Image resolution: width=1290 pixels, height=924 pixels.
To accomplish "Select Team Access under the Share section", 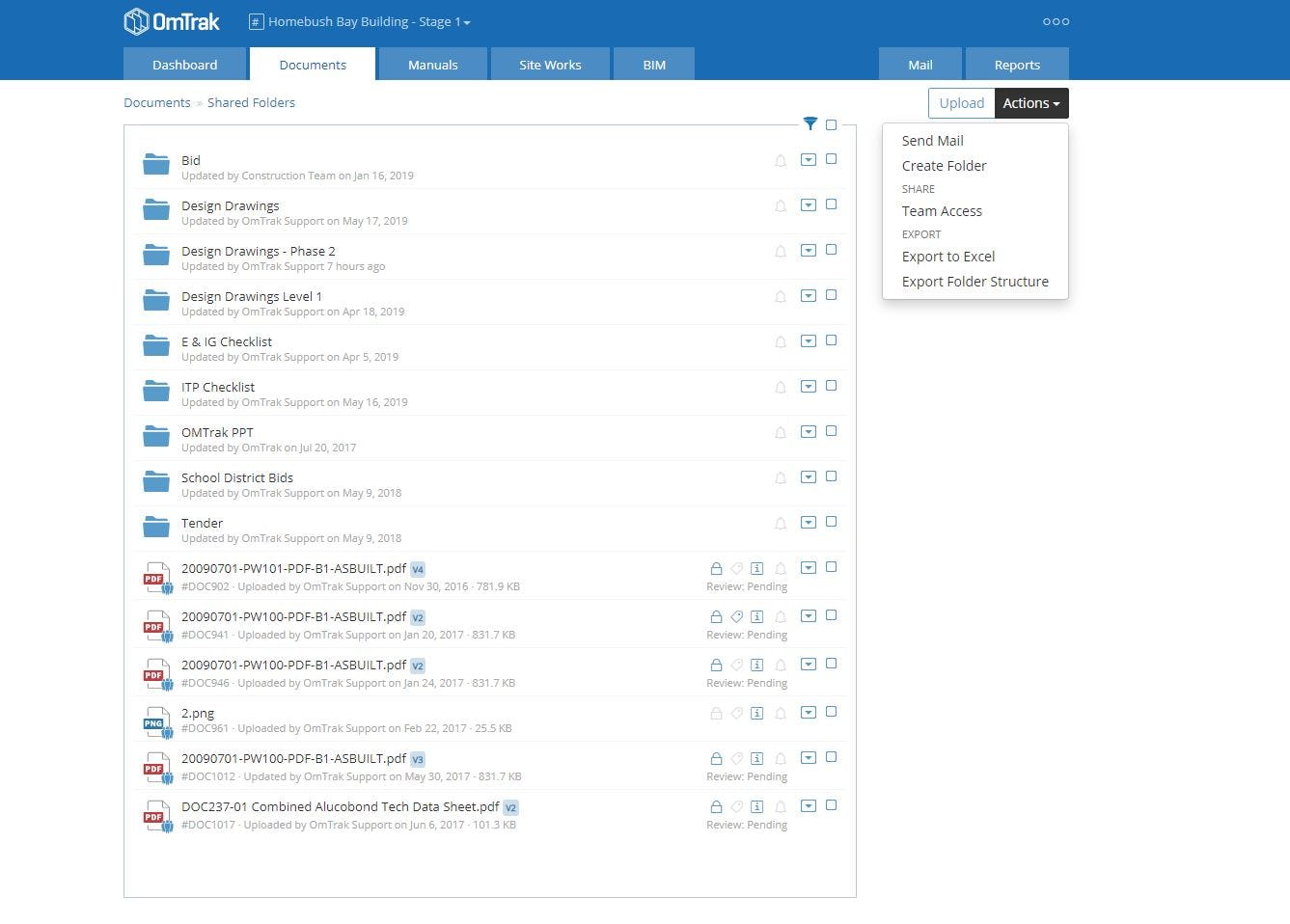I will (x=942, y=210).
